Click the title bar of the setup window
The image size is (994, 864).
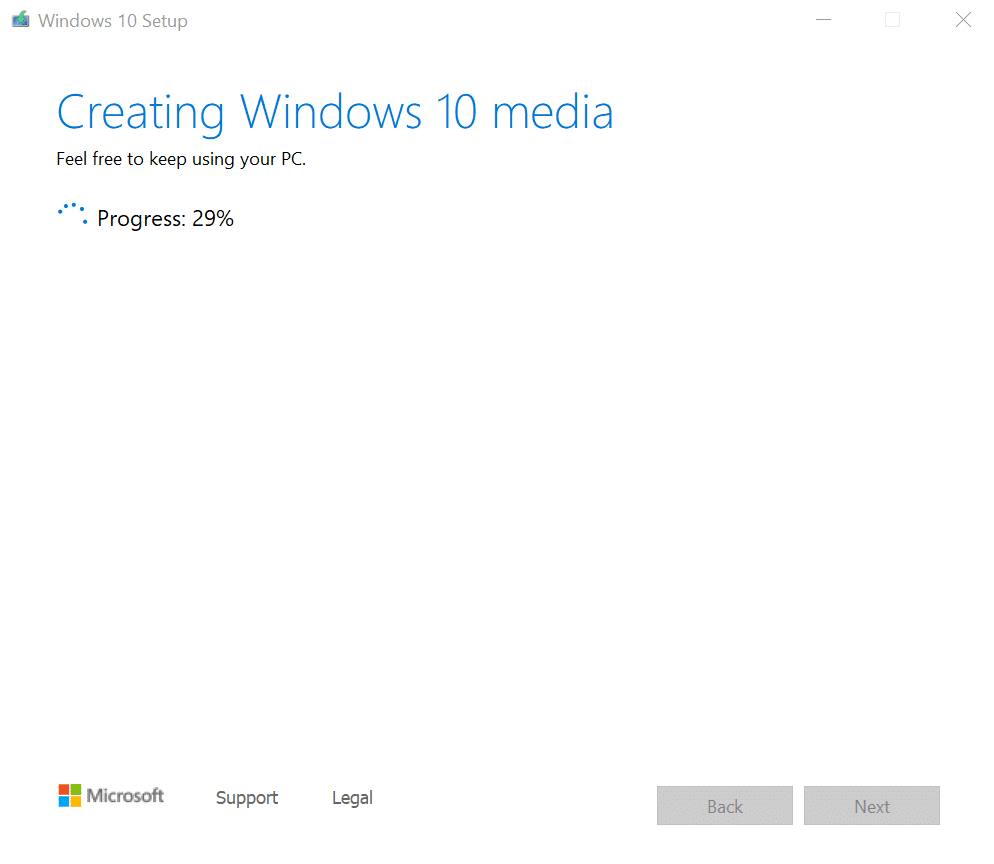coord(500,19)
